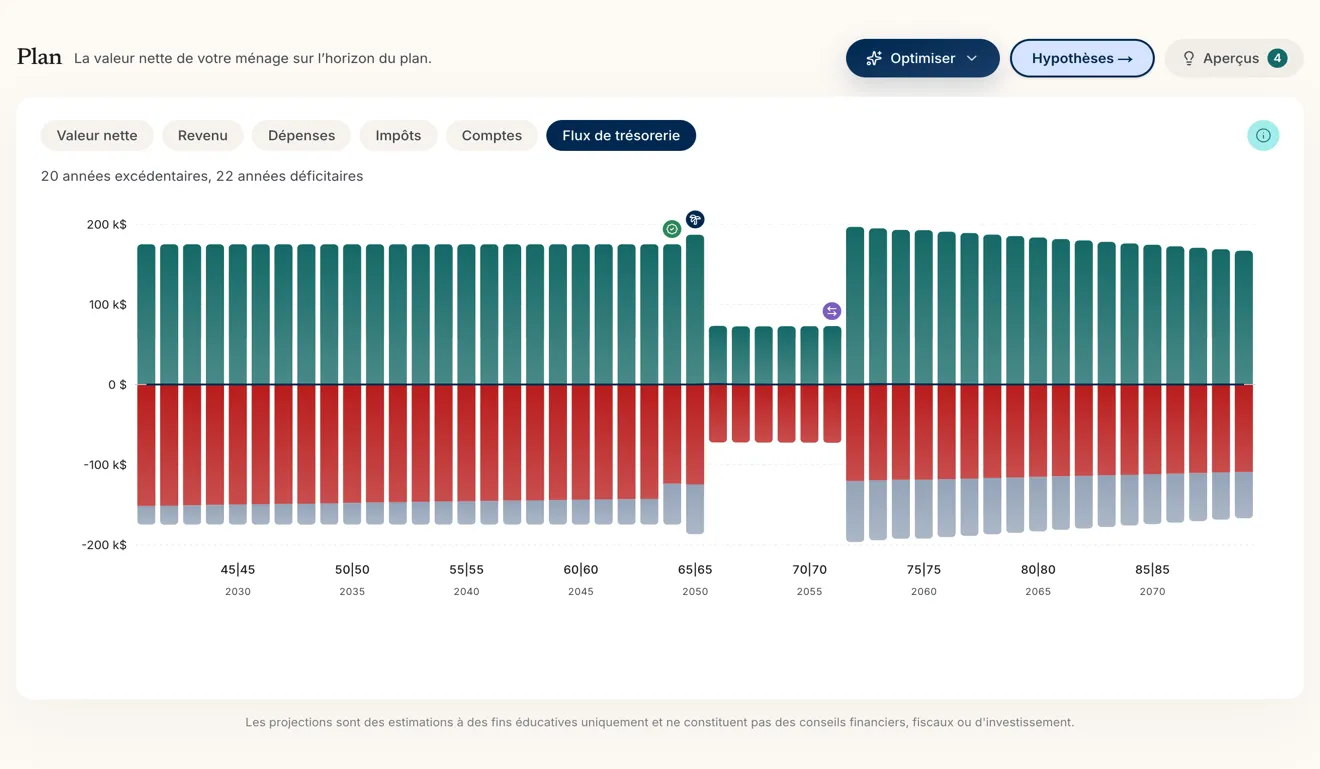
Task: Open the Aperçus panel
Action: pos(1234,58)
